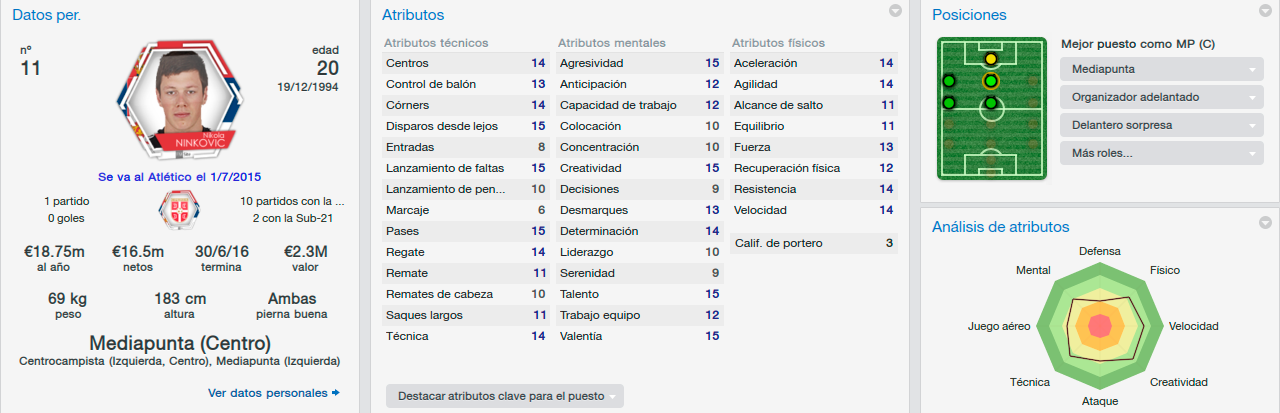Expand the Mediapunta role dropdown
The image size is (1280, 413).
pyautogui.click(x=1161, y=69)
